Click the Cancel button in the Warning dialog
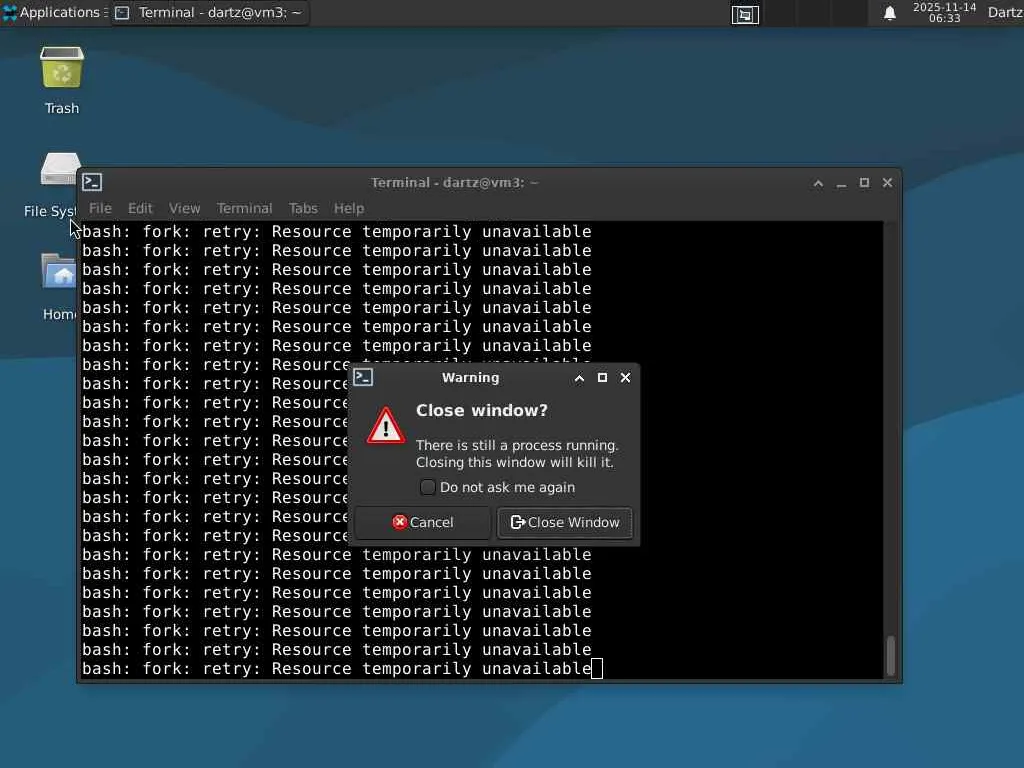 point(423,522)
